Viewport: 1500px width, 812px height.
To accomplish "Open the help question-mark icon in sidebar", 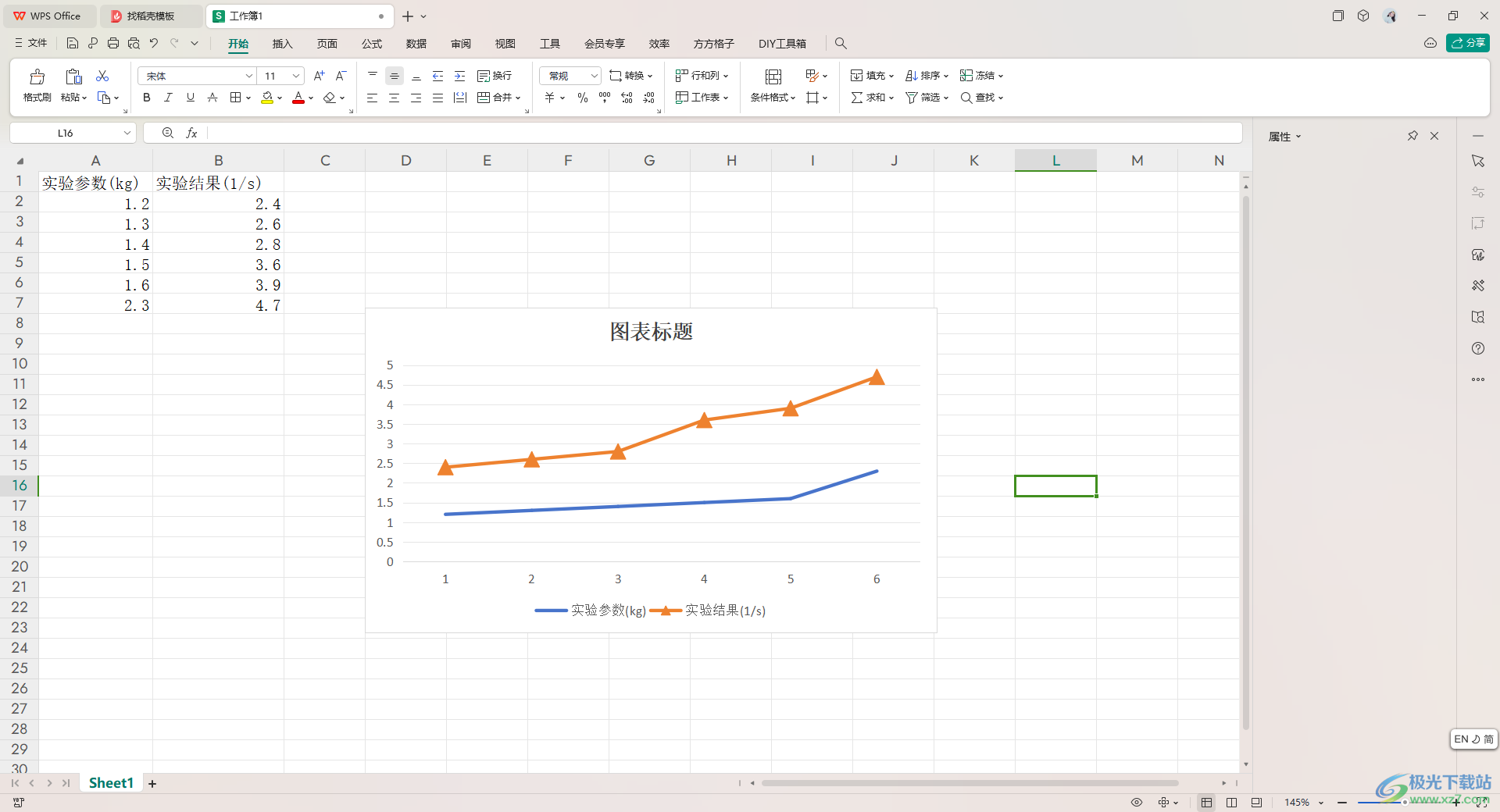I will 1478,348.
